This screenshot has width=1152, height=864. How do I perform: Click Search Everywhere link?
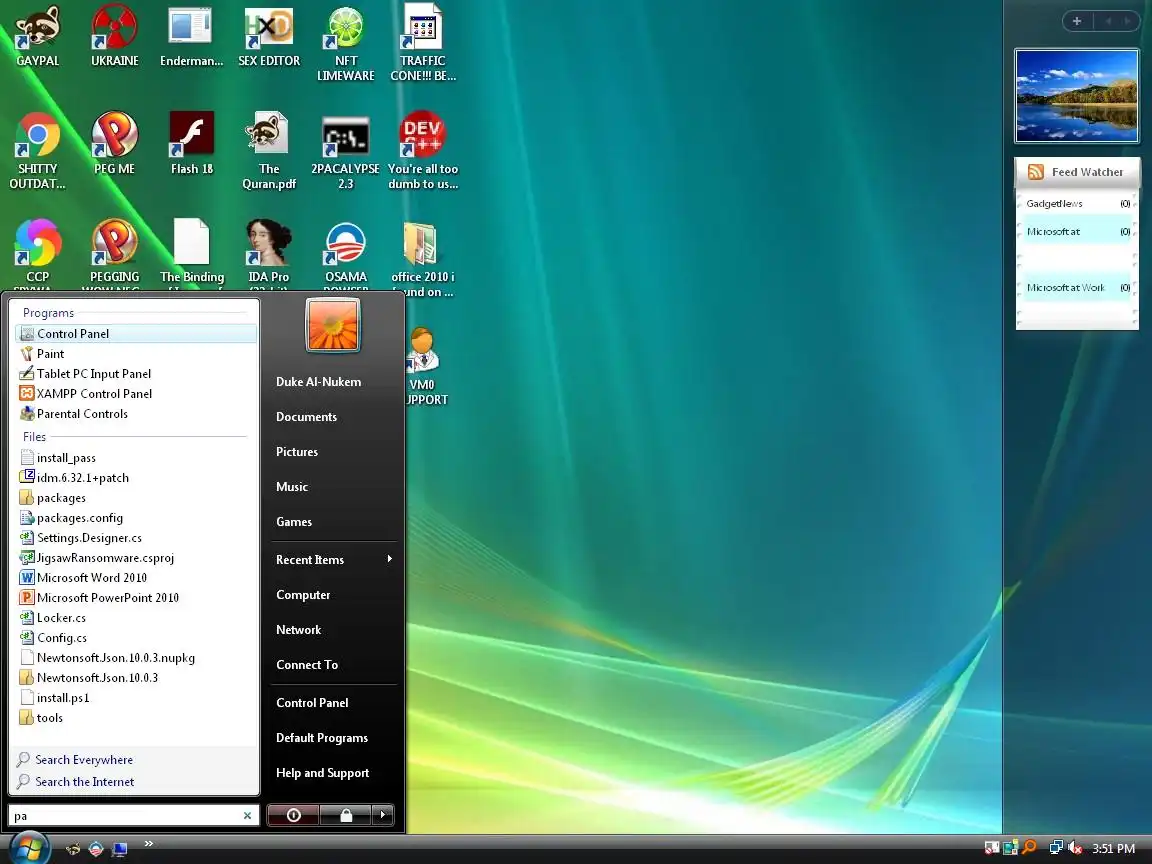pos(84,760)
